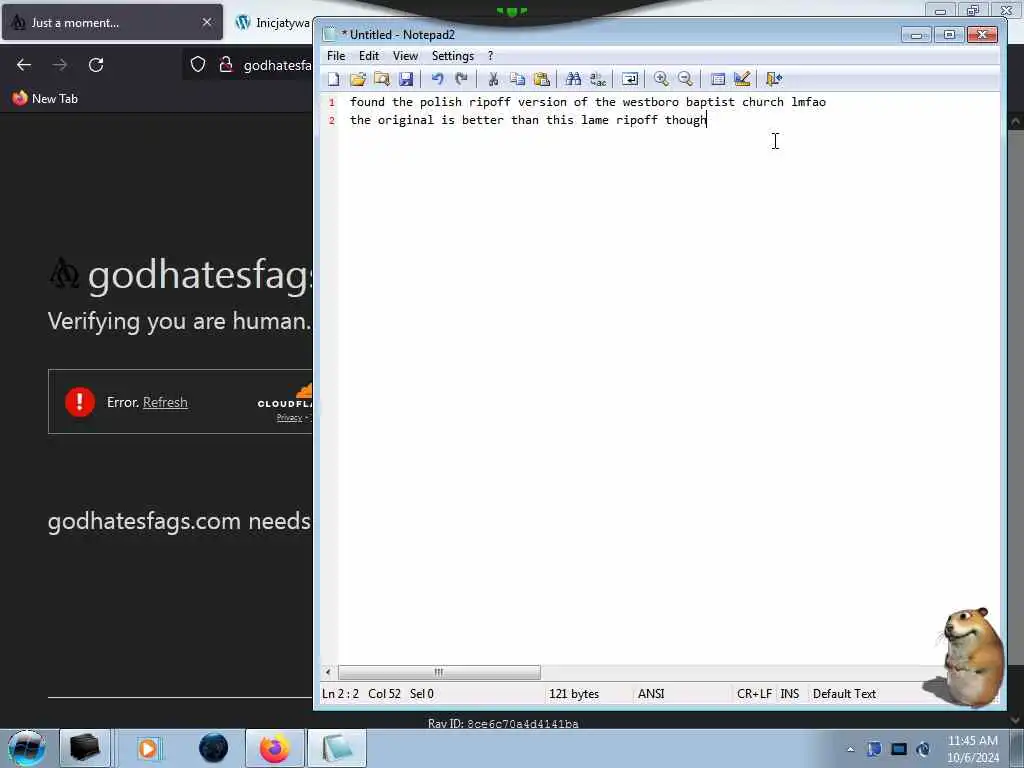
Task: Open the Windows Start menu orb
Action: 27,748
